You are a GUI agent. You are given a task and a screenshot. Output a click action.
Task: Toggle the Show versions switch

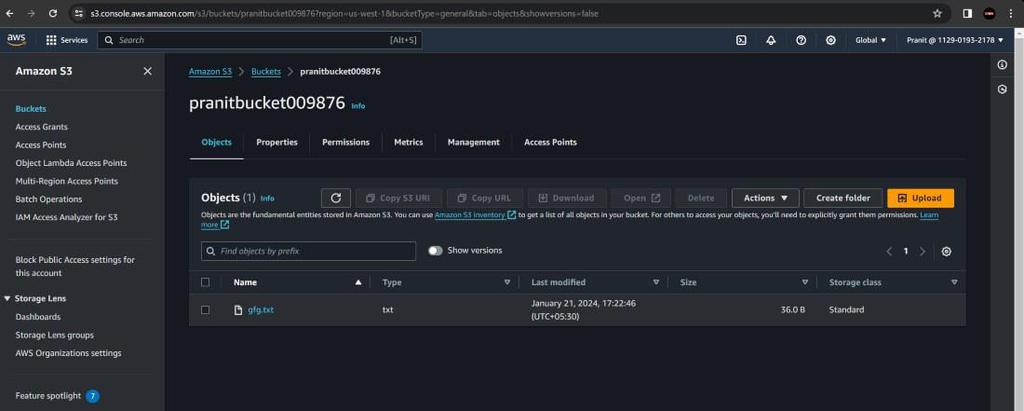coord(436,250)
